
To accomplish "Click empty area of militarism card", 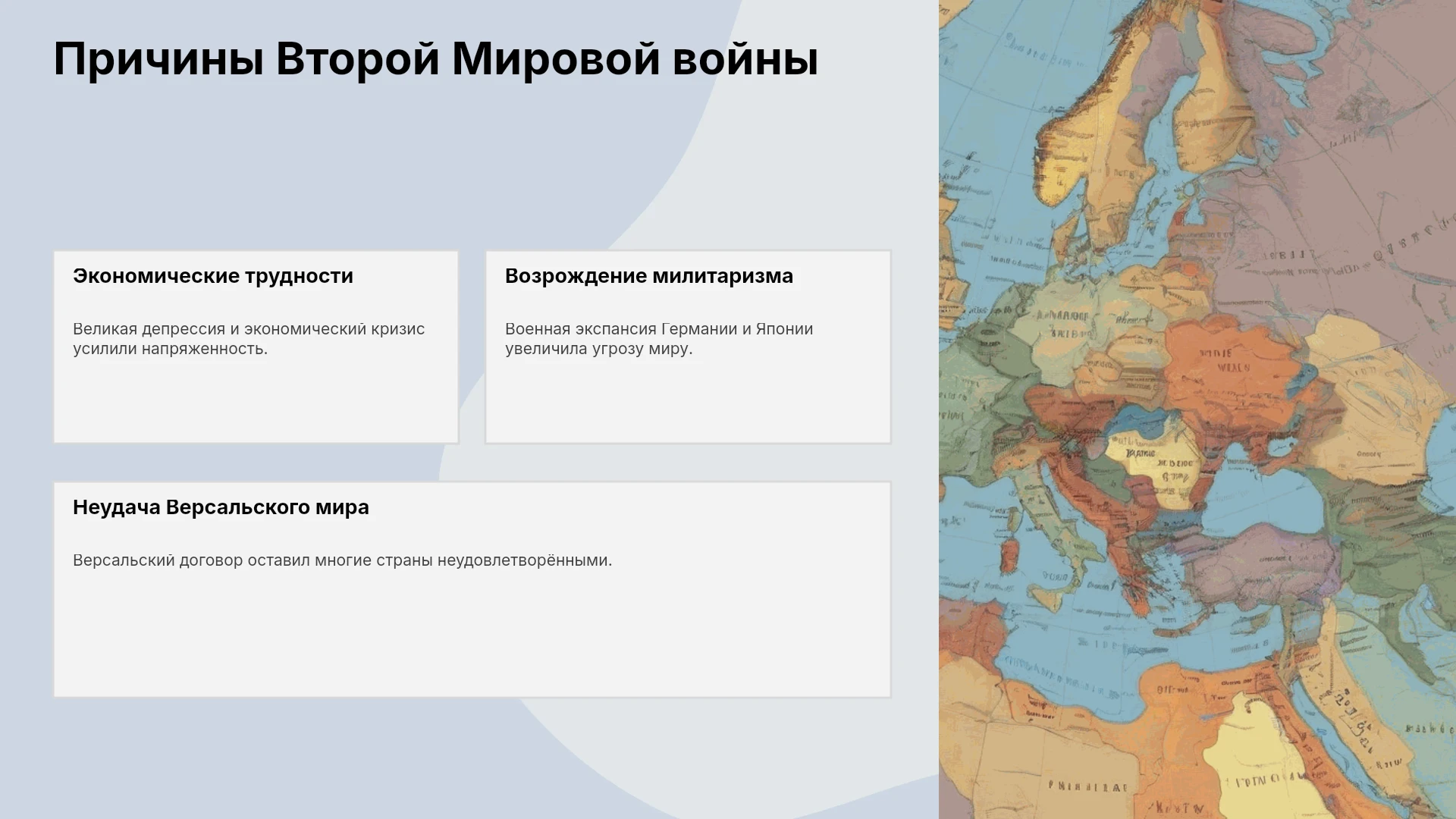I will (688, 402).
